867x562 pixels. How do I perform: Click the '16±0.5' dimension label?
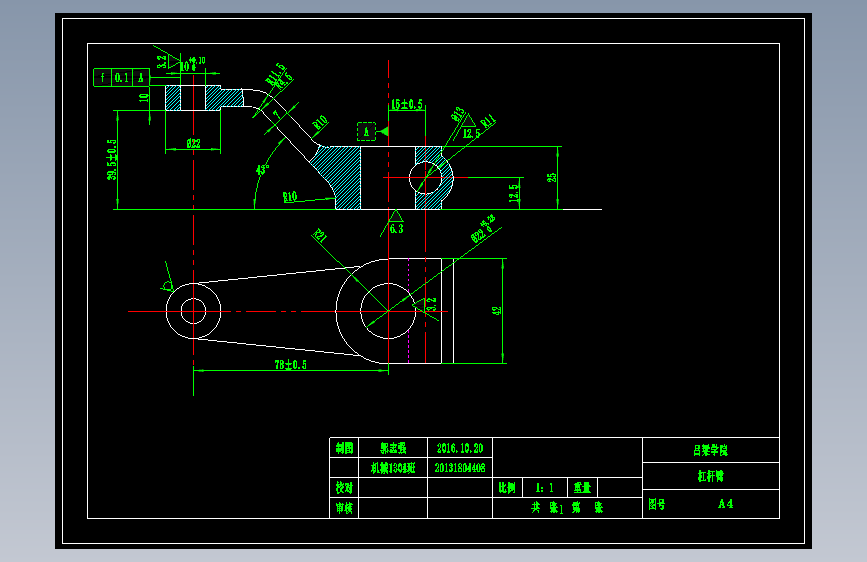pyautogui.click(x=407, y=105)
